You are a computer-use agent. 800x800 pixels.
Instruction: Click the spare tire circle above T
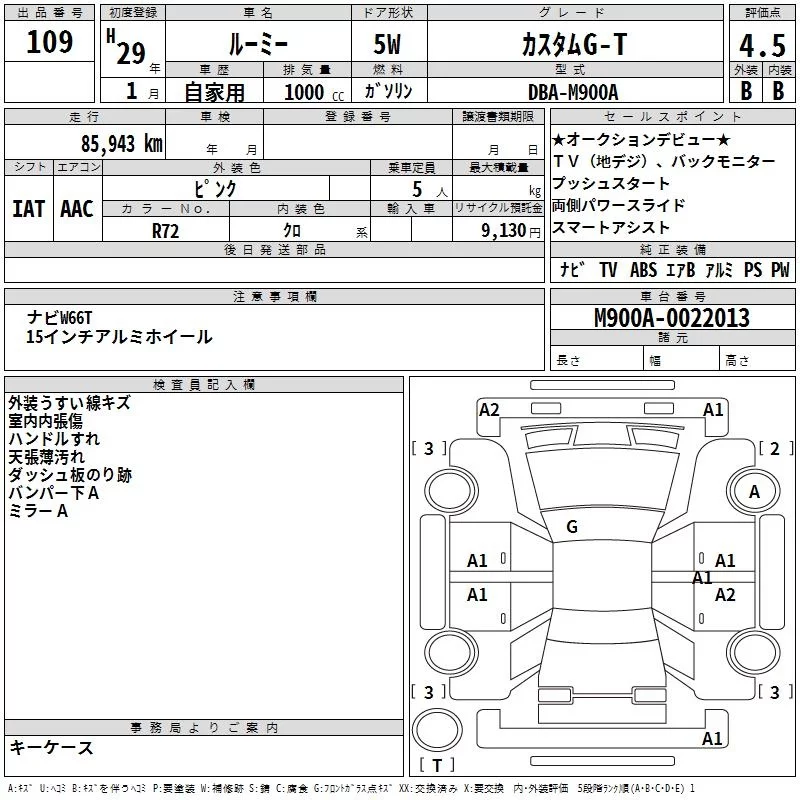tap(437, 729)
